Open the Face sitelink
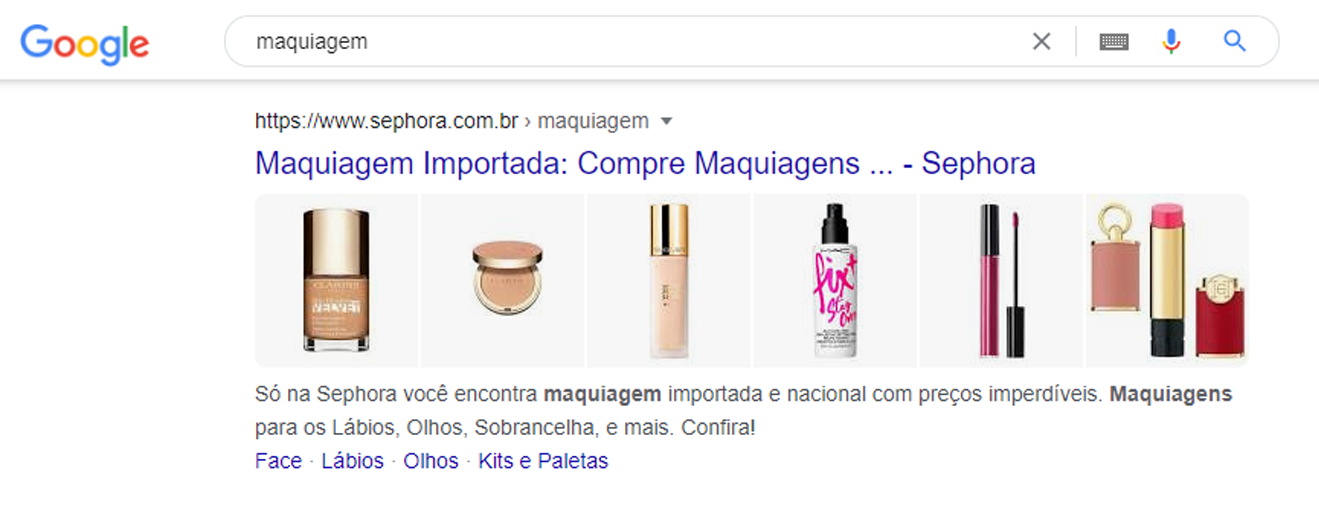Image resolution: width=1319 pixels, height=505 pixels. (x=278, y=461)
